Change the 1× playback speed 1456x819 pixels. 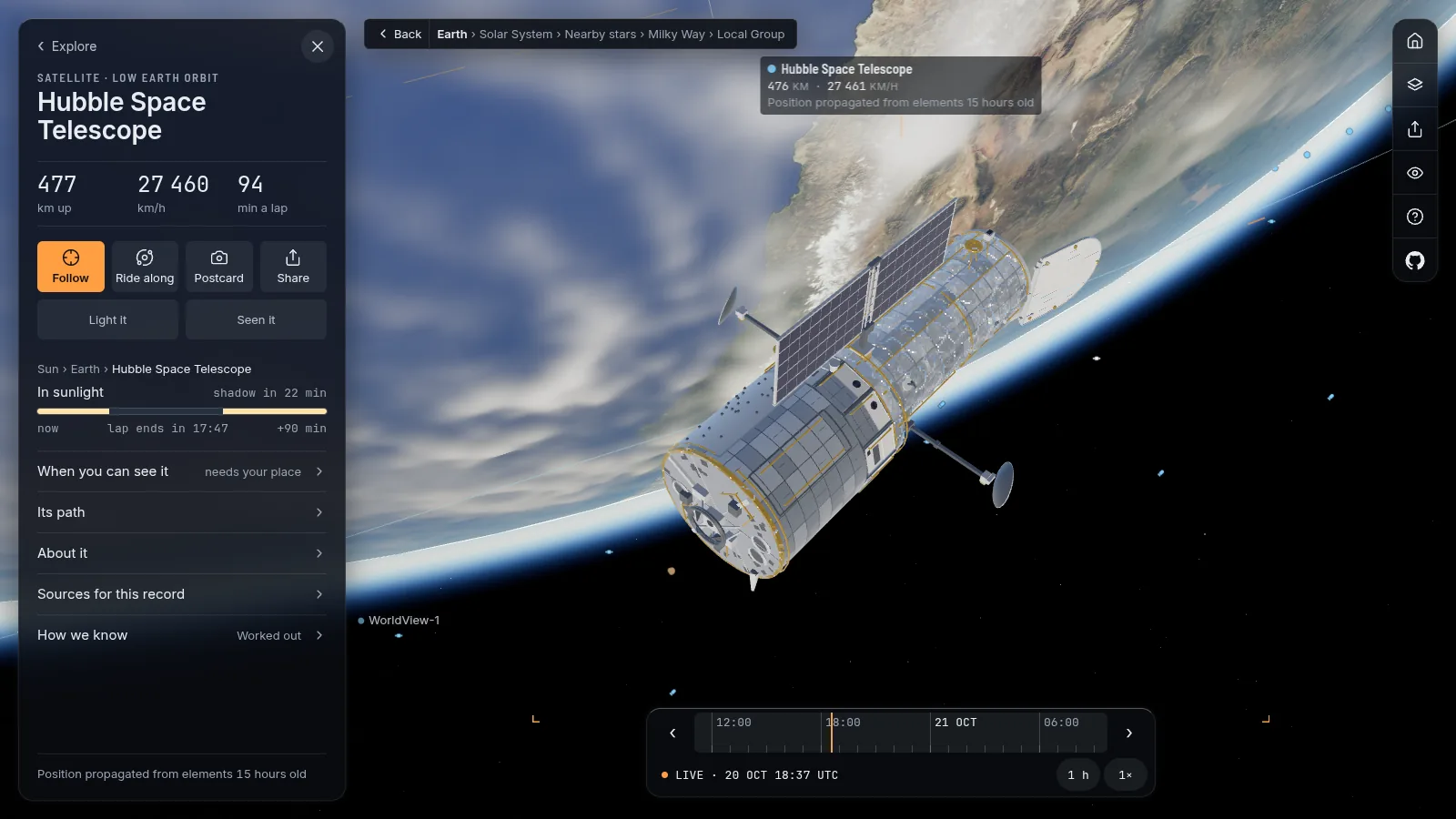[1126, 775]
